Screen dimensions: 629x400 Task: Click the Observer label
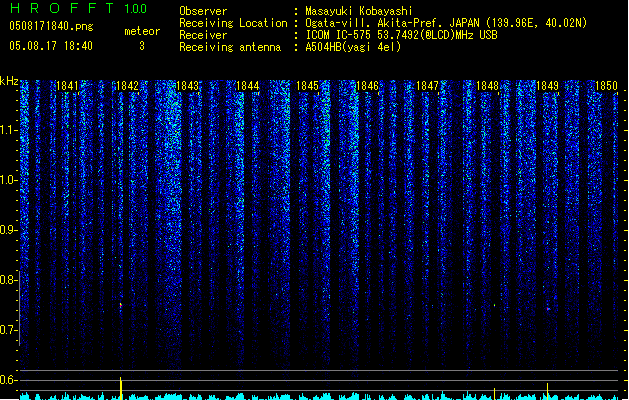[x=203, y=11]
